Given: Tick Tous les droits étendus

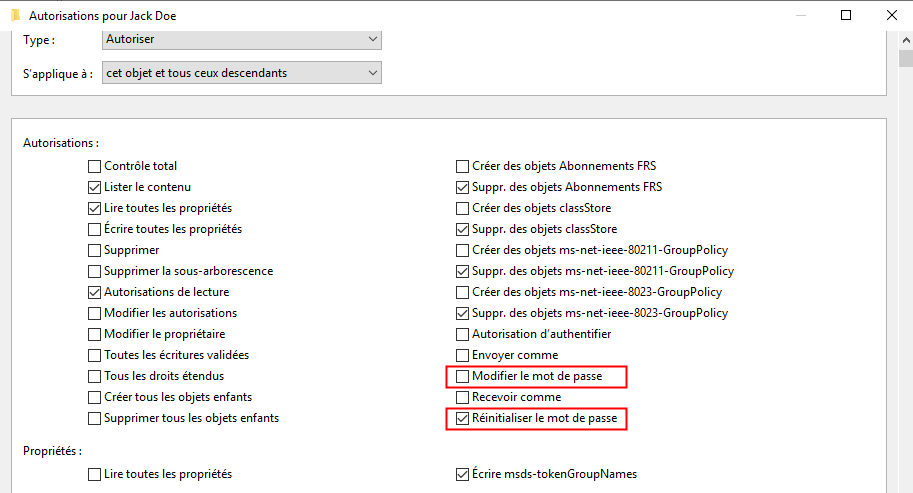Looking at the screenshot, I should click(94, 377).
